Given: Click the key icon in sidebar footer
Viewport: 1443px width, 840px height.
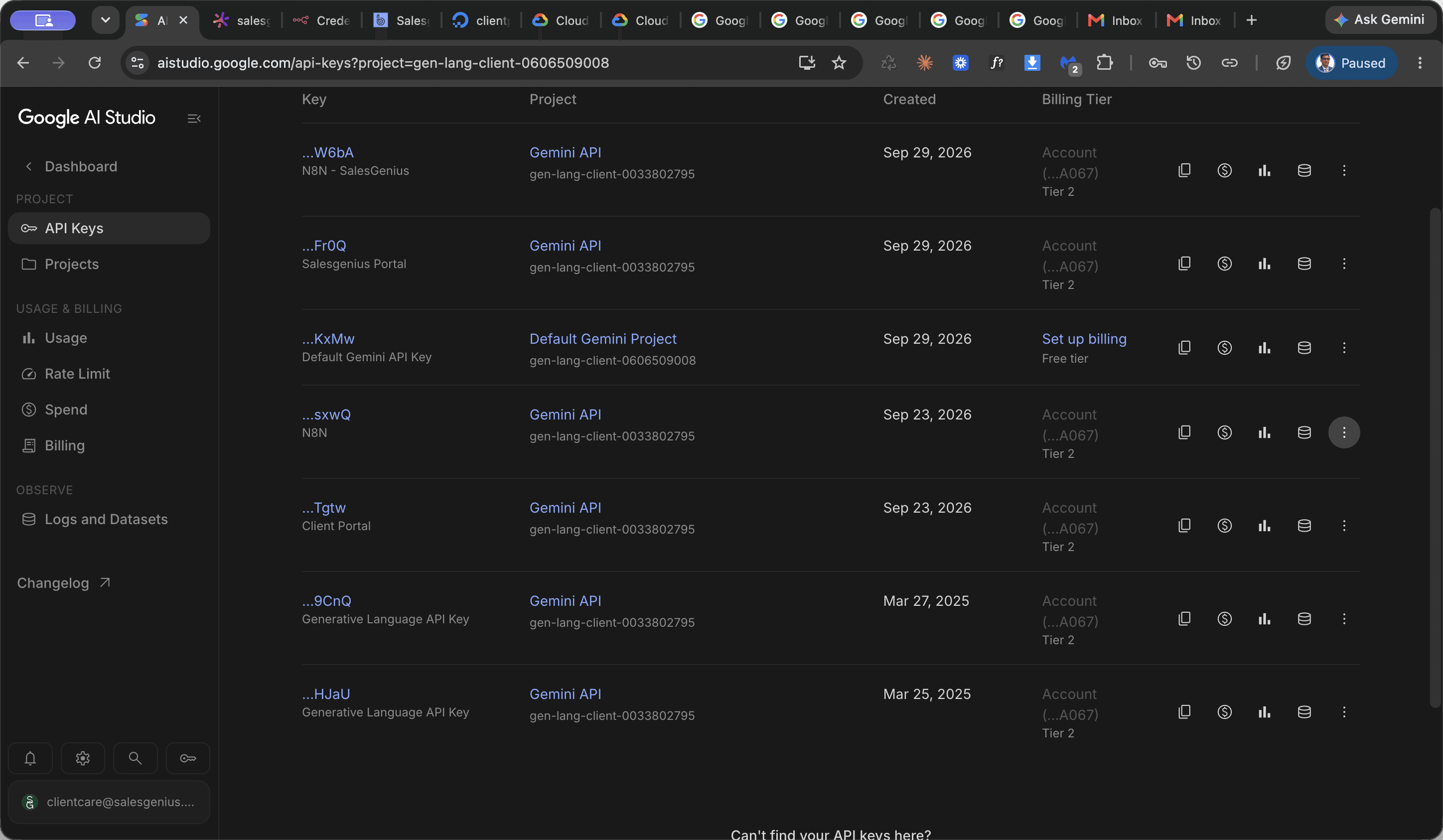Looking at the screenshot, I should tap(188, 758).
